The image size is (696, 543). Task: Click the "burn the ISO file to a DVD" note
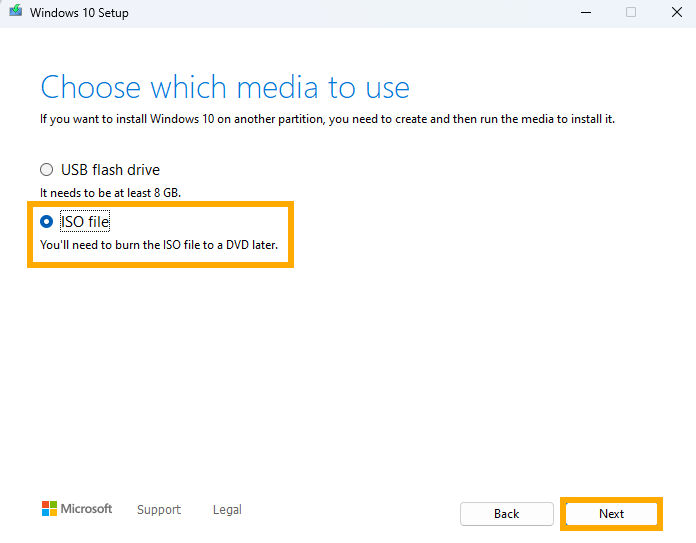pyautogui.click(x=159, y=245)
